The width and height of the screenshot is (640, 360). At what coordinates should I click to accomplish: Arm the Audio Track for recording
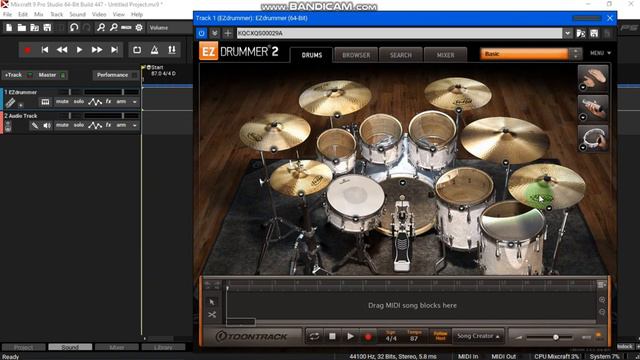point(121,125)
